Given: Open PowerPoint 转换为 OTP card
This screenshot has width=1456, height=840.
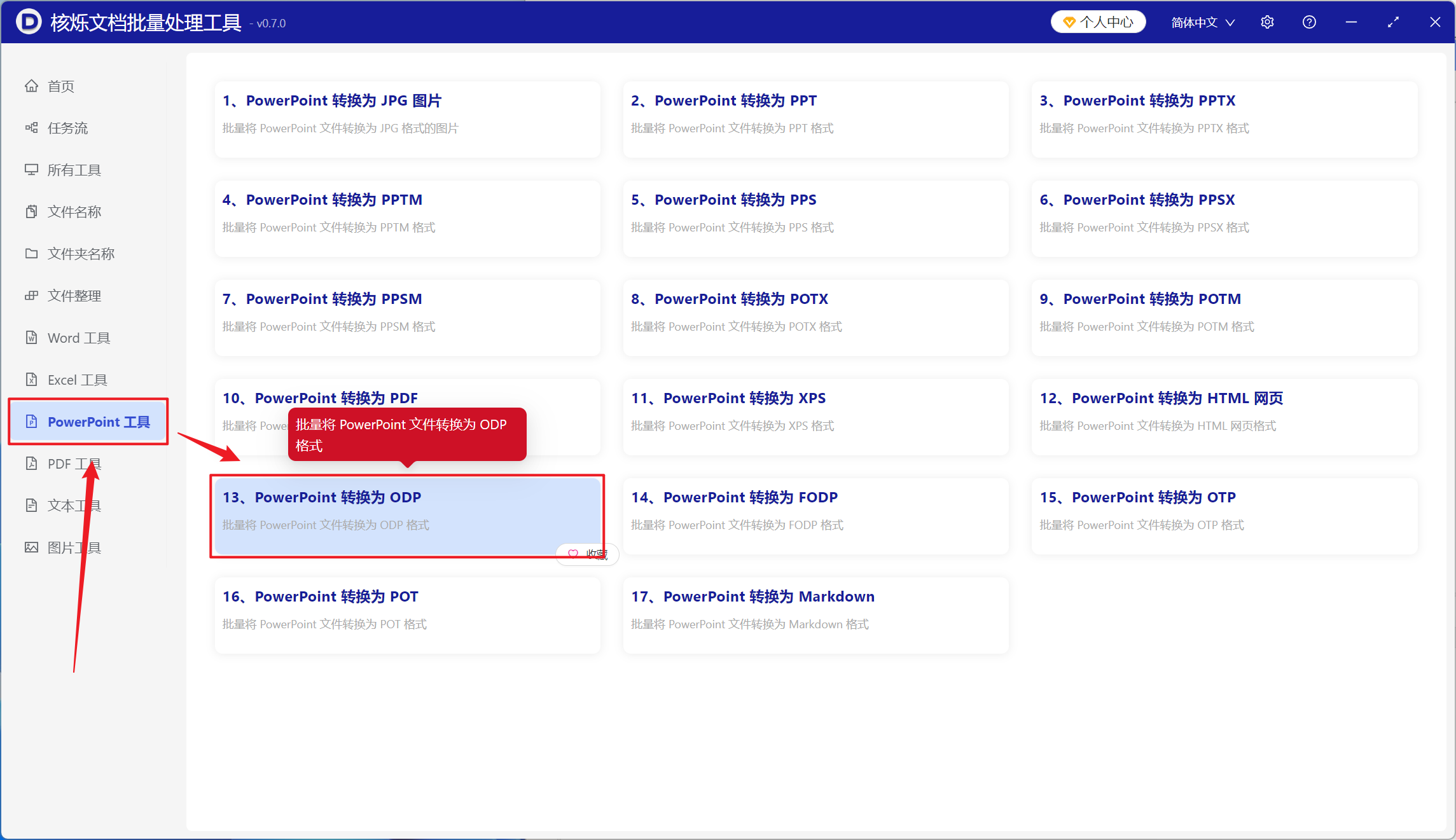Looking at the screenshot, I should [1224, 516].
